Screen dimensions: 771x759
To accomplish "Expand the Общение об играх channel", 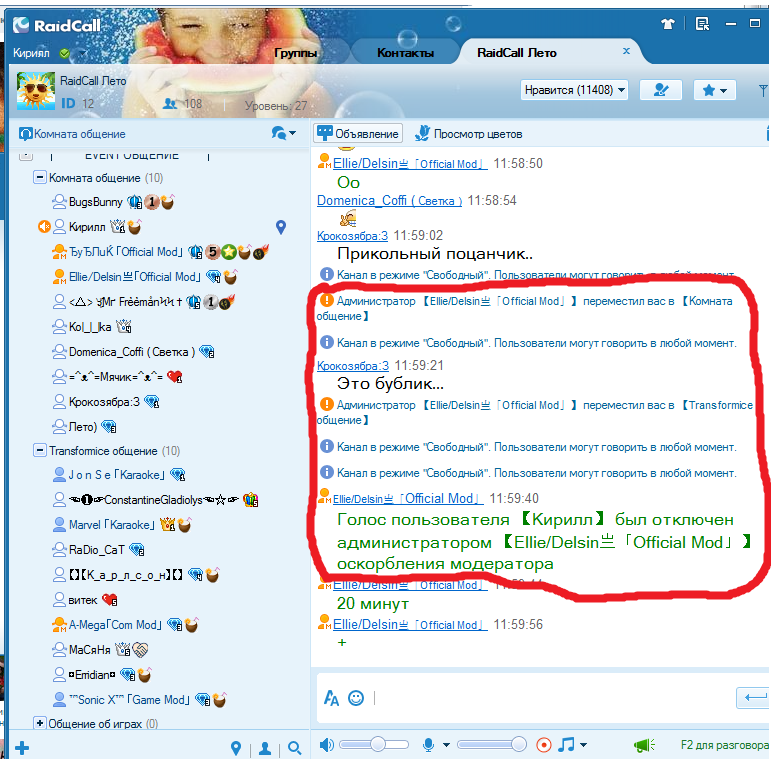I will (x=39, y=723).
